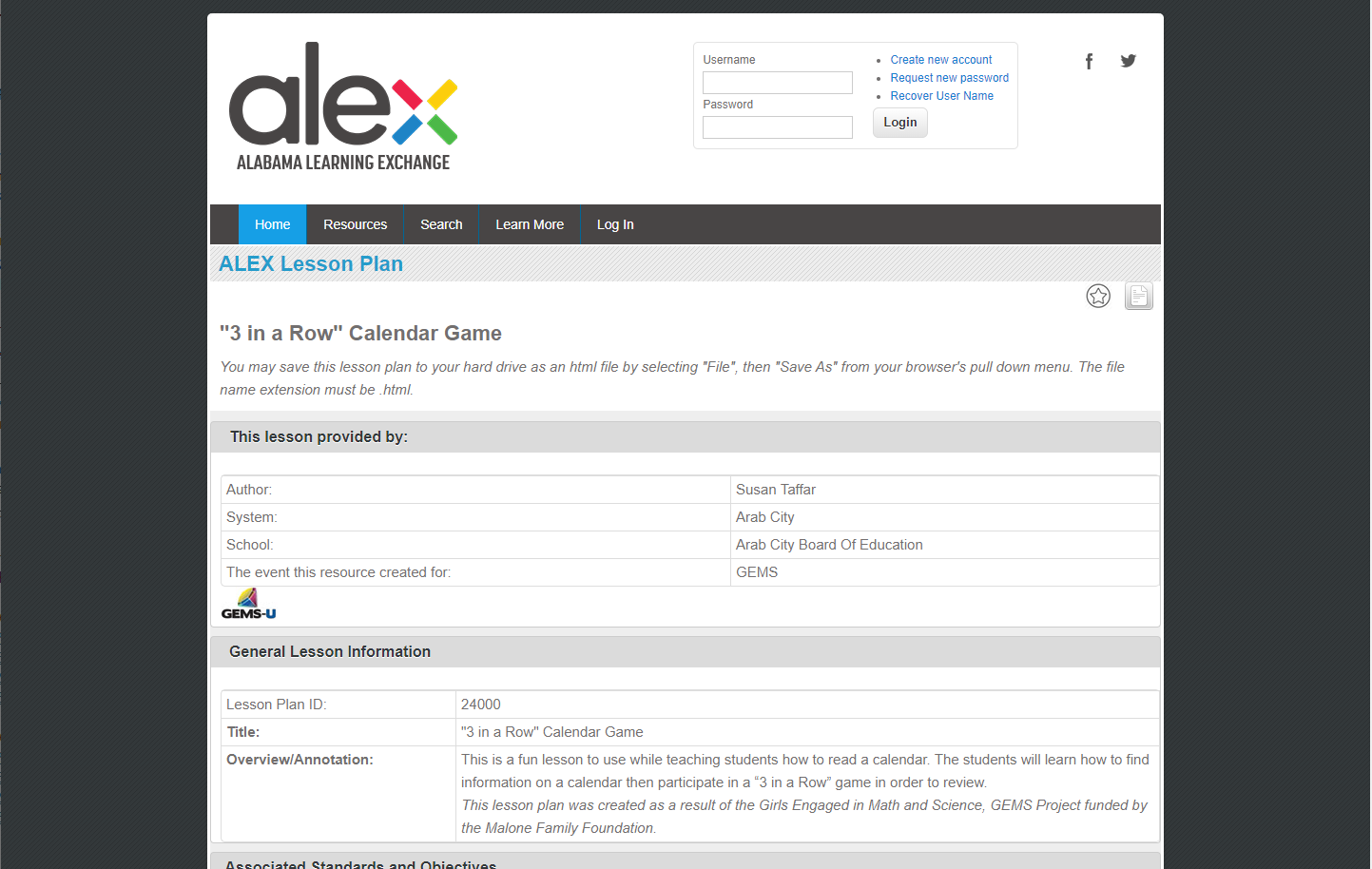This screenshot has width=1372, height=869.
Task: Click the Create new account link
Action: 940,60
